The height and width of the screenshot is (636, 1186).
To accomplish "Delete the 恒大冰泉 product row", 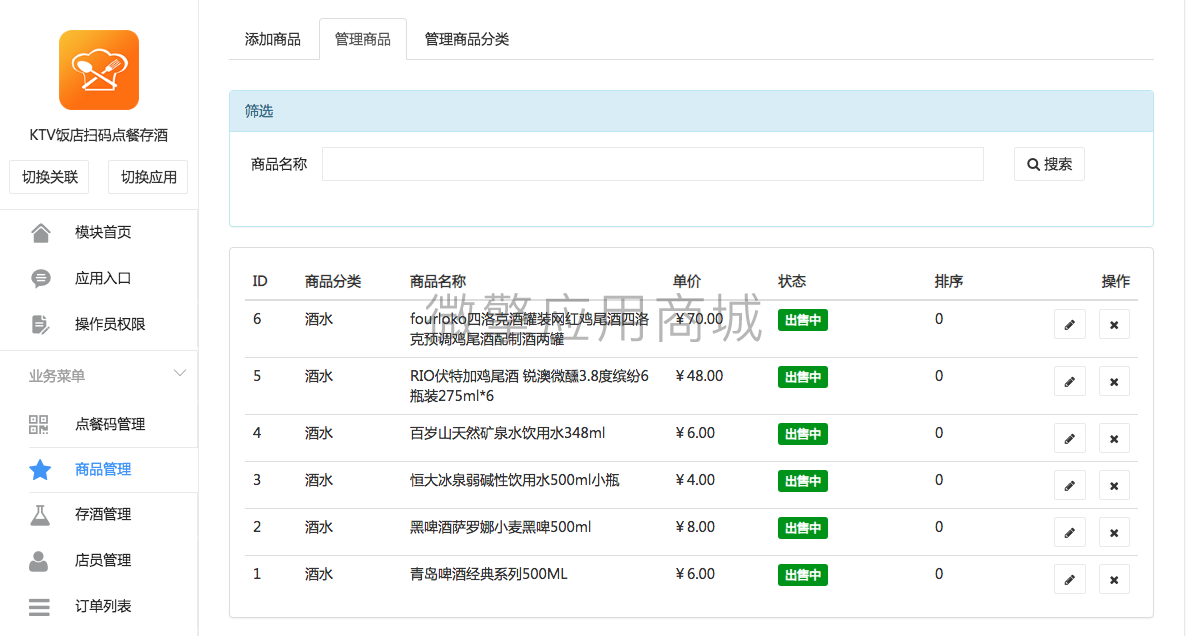I will click(1114, 486).
